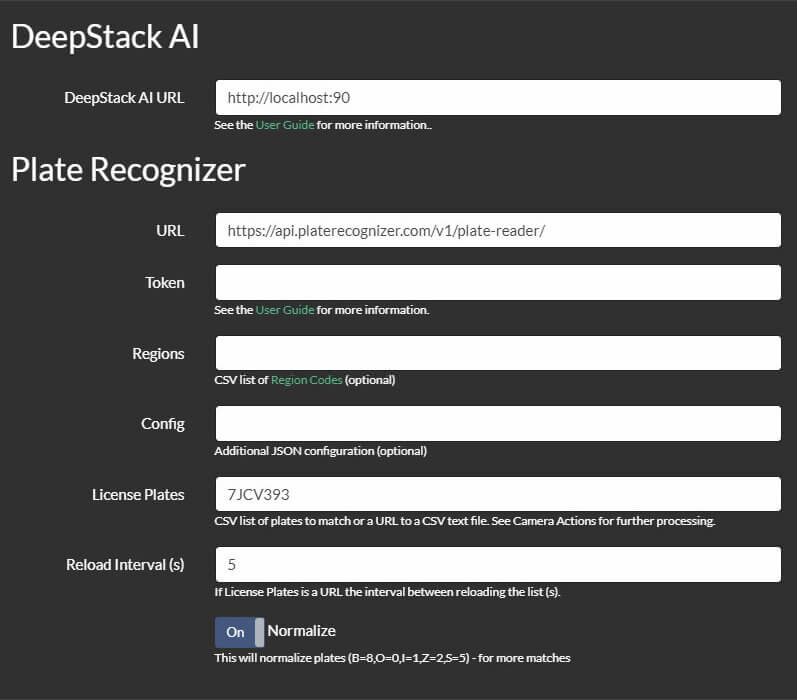
Task: Click the gray handle of the Normalize switch
Action: pyautogui.click(x=259, y=632)
